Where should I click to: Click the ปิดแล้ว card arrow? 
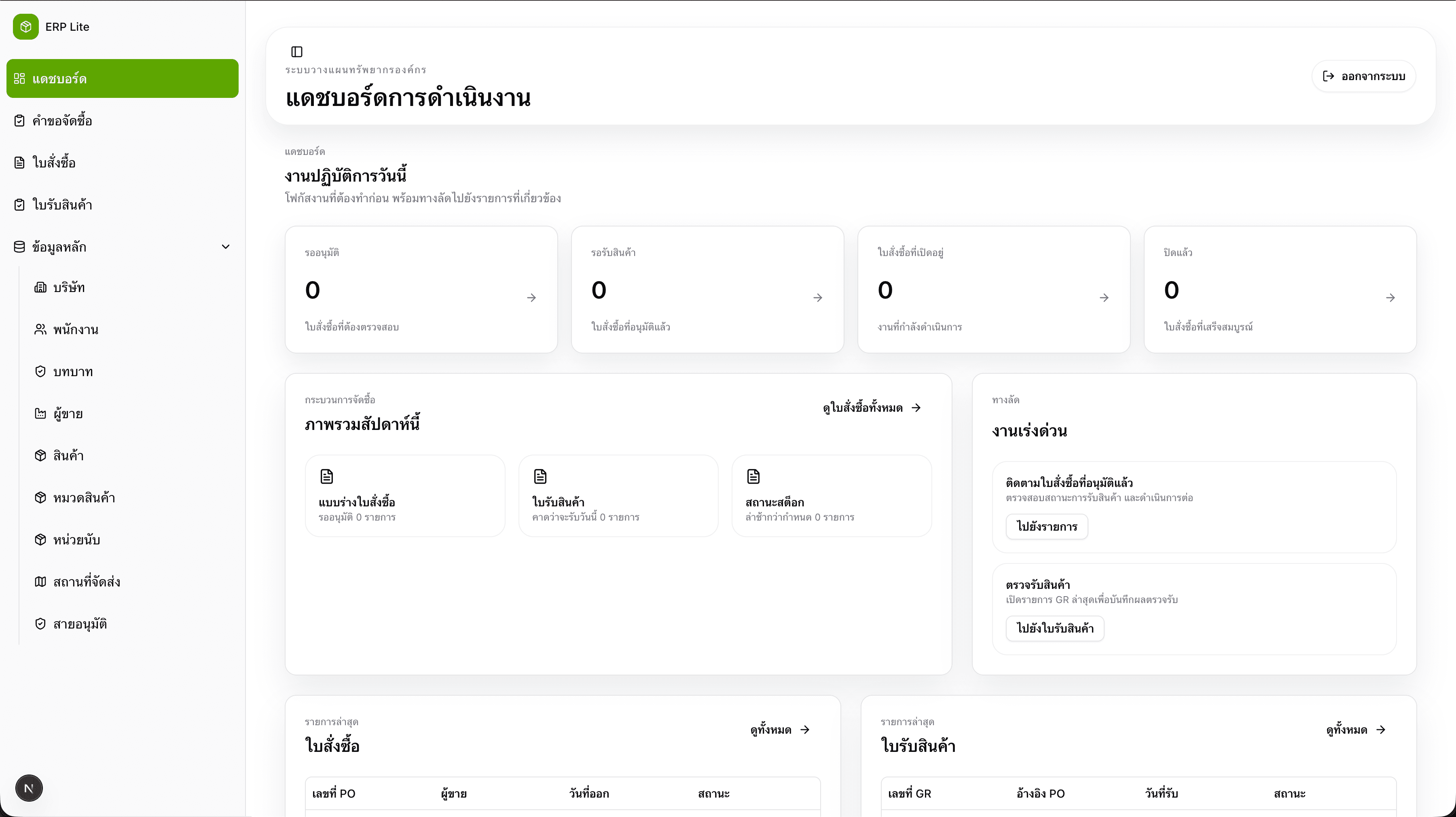(1390, 297)
